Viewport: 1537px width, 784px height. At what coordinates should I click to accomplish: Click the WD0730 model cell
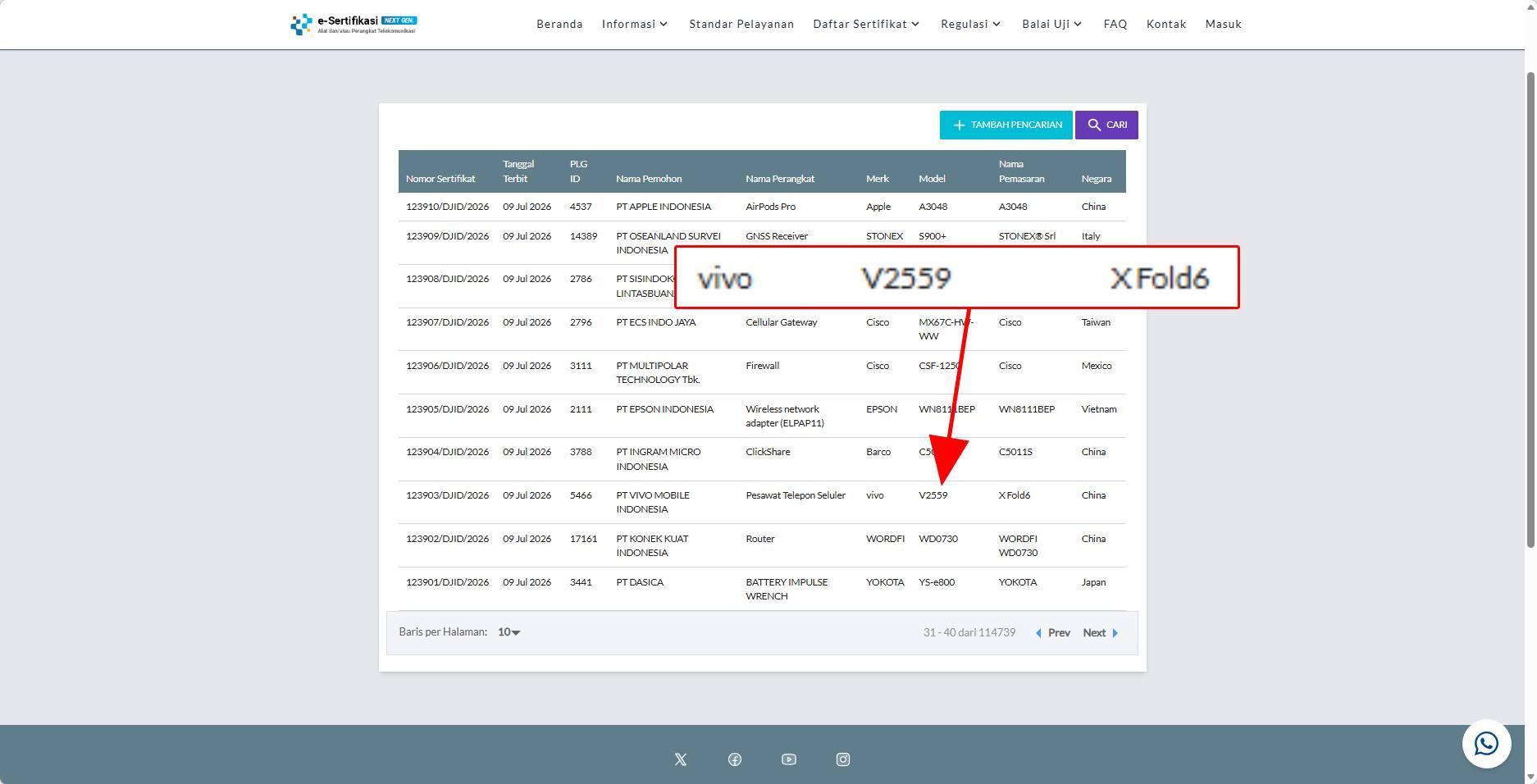938,539
